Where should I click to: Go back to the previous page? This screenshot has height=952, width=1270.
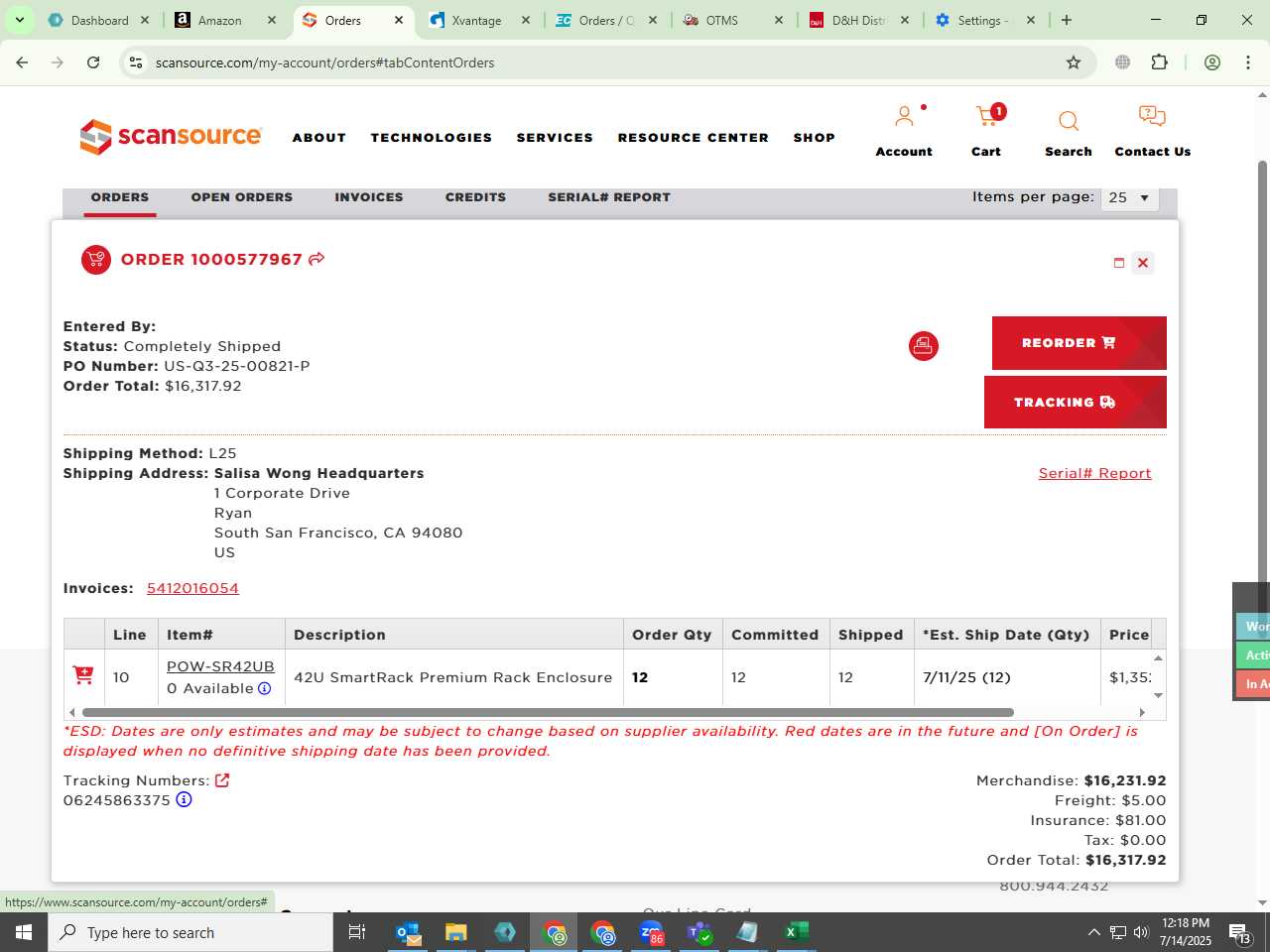click(x=22, y=62)
